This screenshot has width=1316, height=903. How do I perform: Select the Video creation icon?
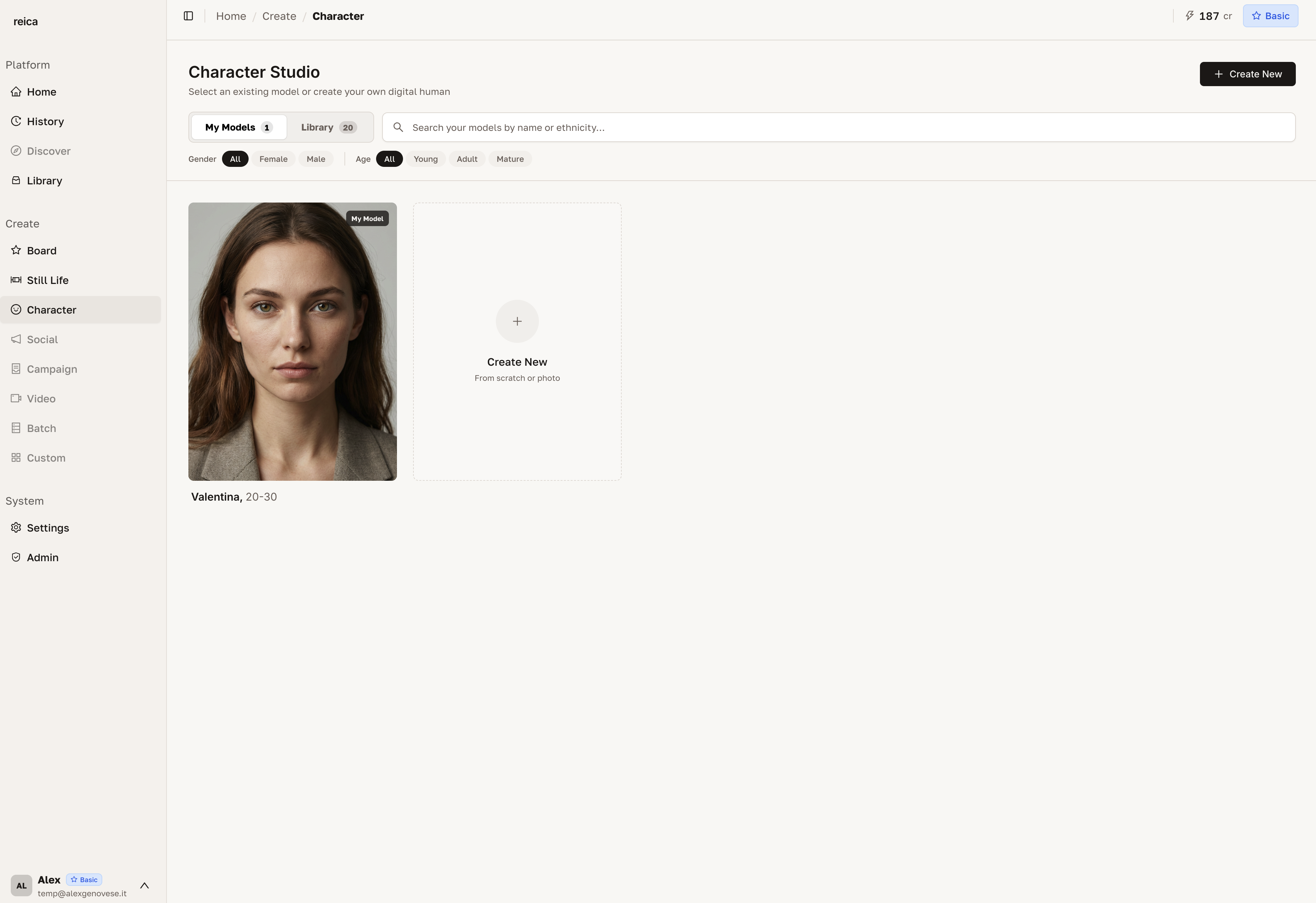pyautogui.click(x=16, y=398)
